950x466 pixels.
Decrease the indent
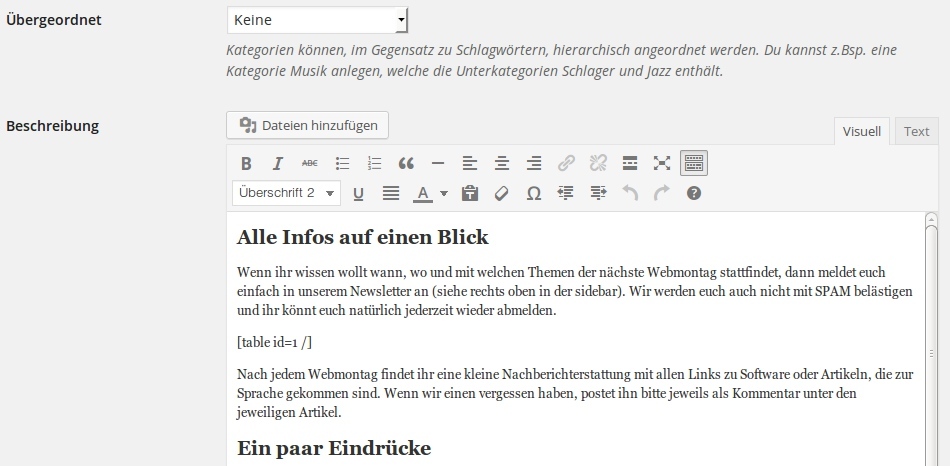[x=566, y=193]
